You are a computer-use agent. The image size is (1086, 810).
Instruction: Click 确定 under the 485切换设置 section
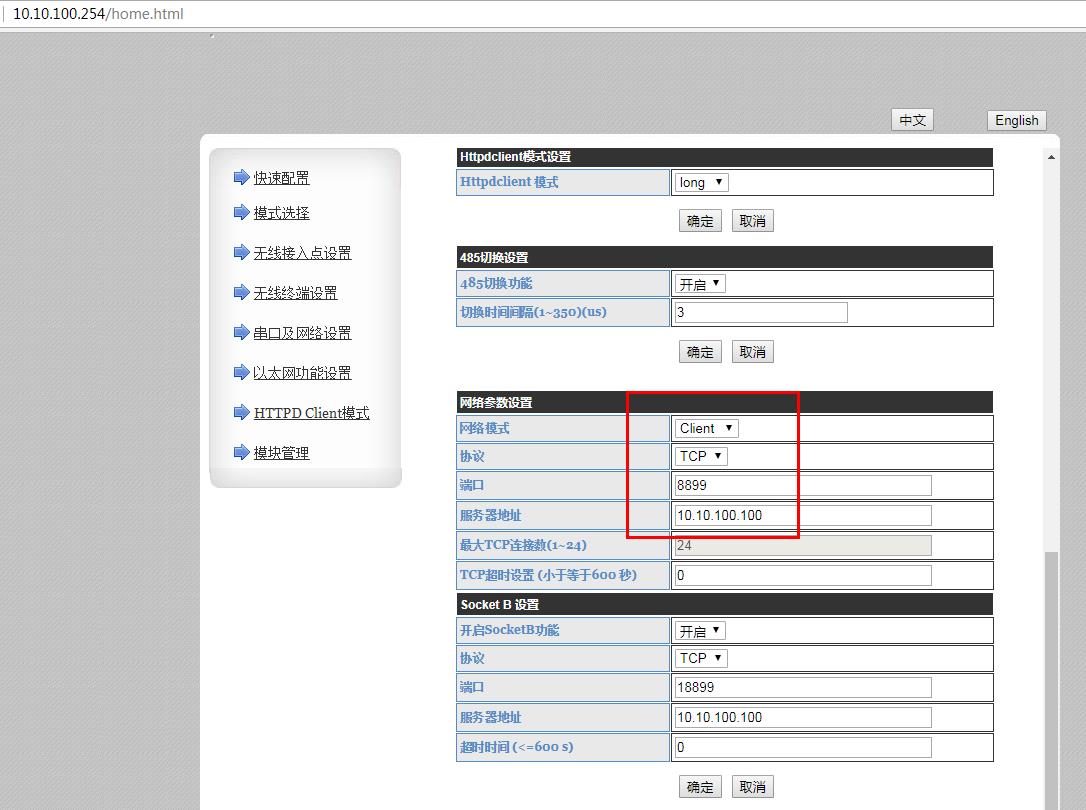[700, 352]
